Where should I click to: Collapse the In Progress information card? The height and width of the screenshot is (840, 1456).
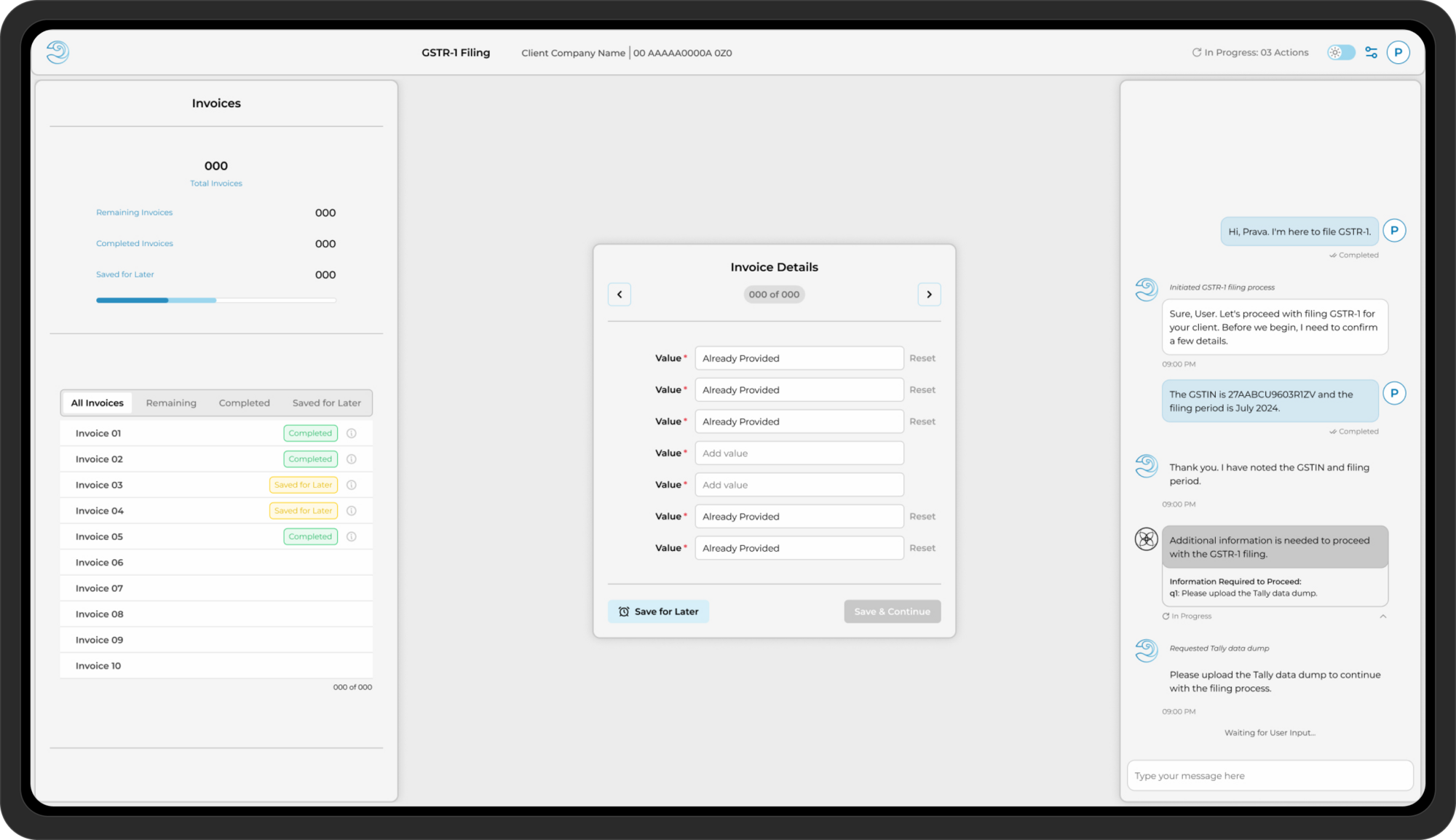(x=1382, y=617)
